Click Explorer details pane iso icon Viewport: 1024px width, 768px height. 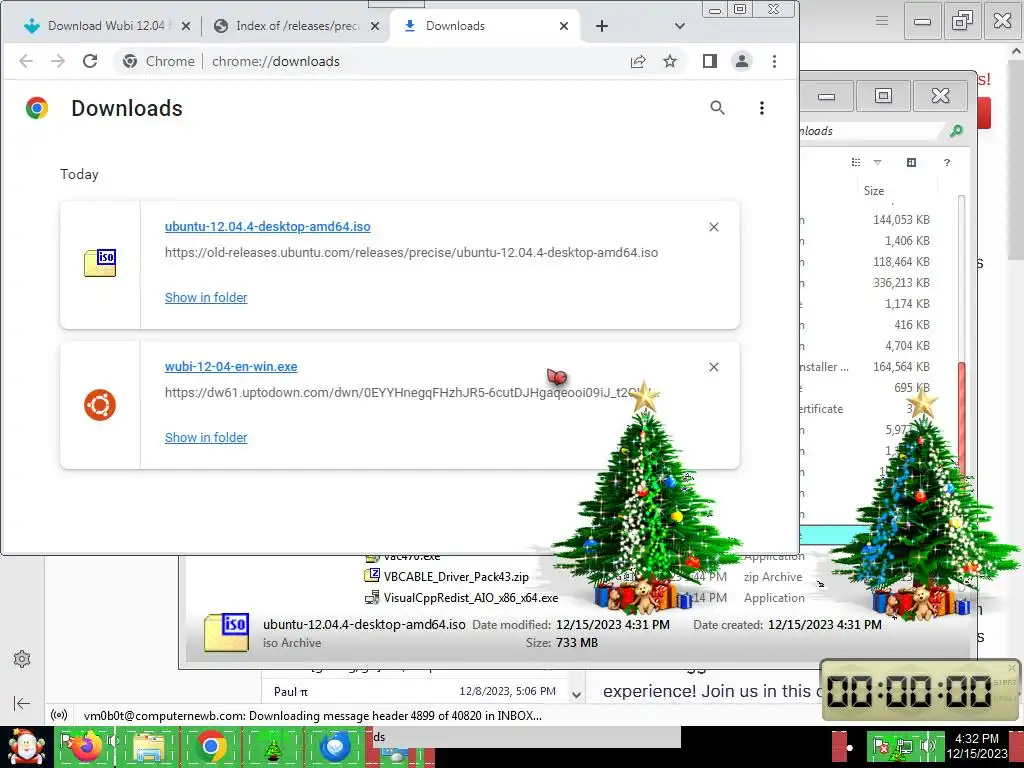227,632
